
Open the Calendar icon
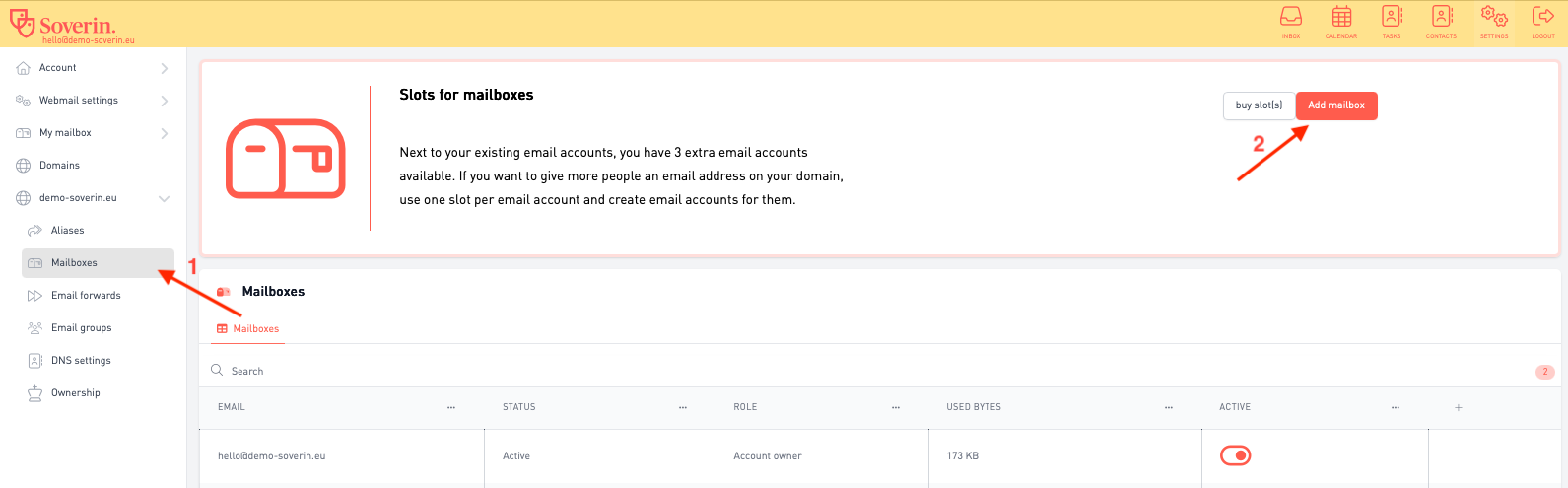pyautogui.click(x=1341, y=18)
